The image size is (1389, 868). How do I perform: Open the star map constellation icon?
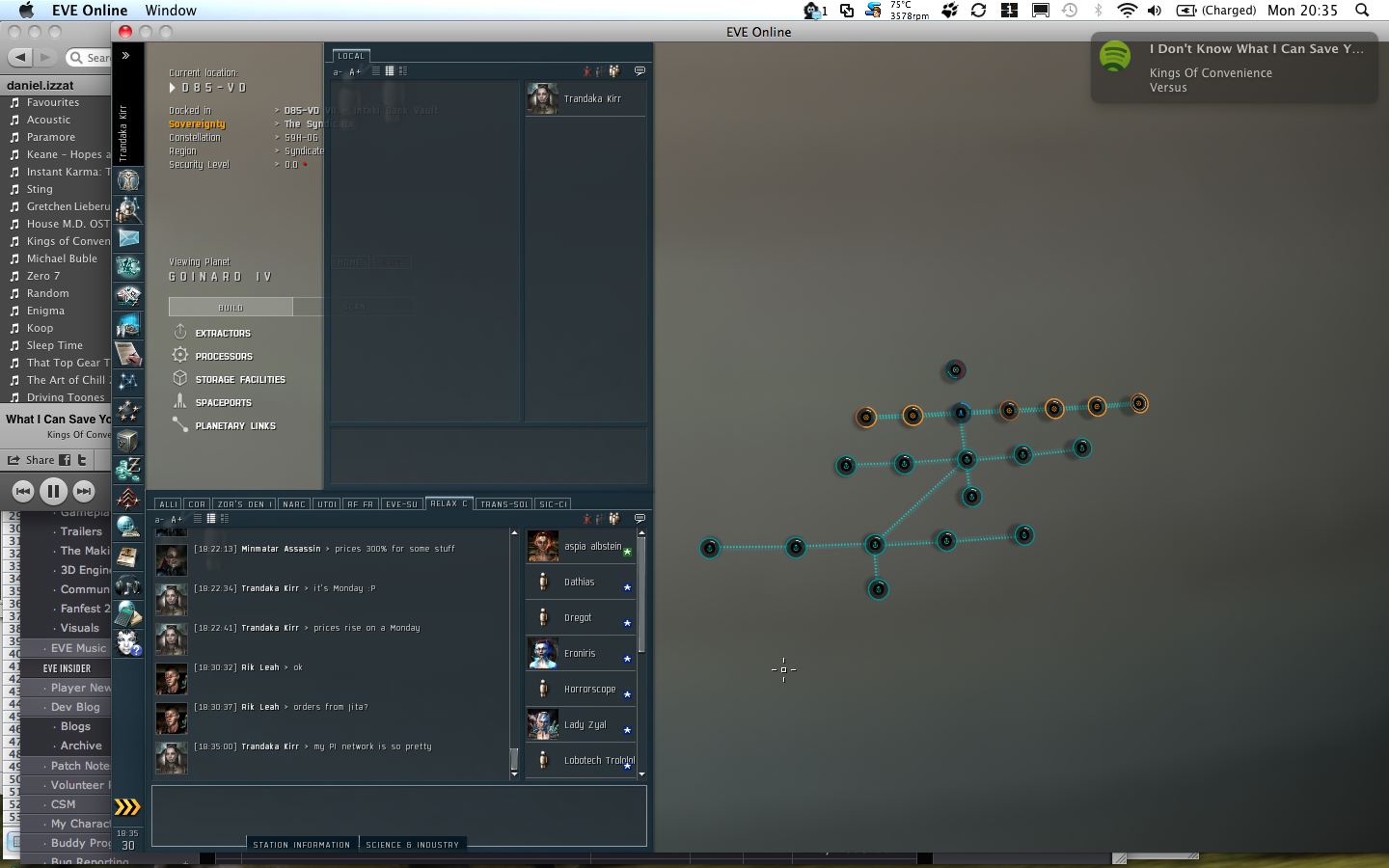coord(128,383)
